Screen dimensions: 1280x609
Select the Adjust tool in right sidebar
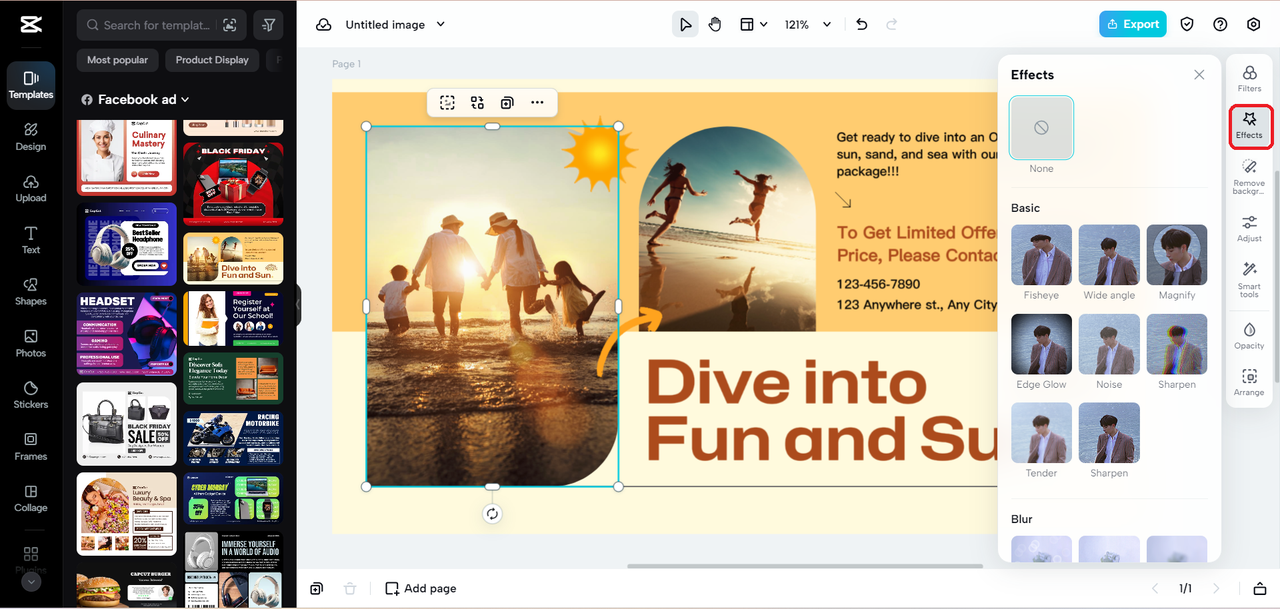[x=1249, y=228]
